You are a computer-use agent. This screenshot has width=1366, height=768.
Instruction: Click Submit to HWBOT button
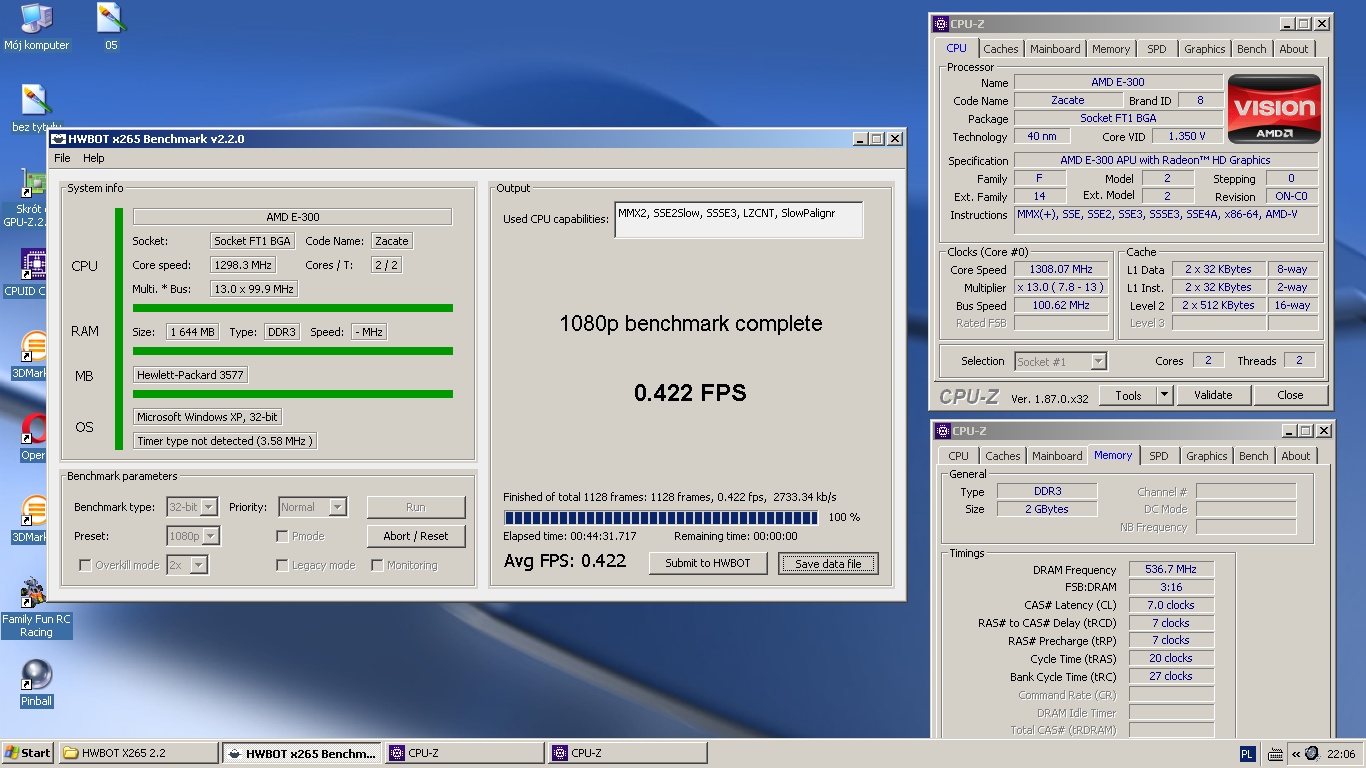(708, 563)
